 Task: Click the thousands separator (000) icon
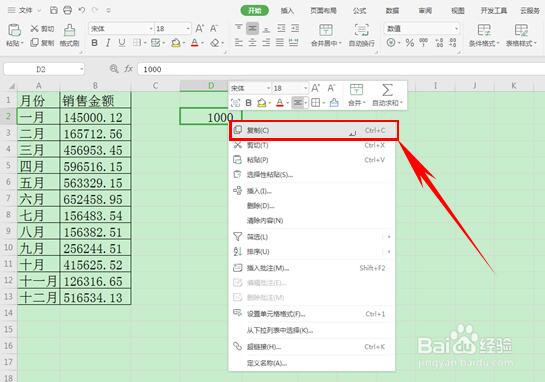point(423,43)
